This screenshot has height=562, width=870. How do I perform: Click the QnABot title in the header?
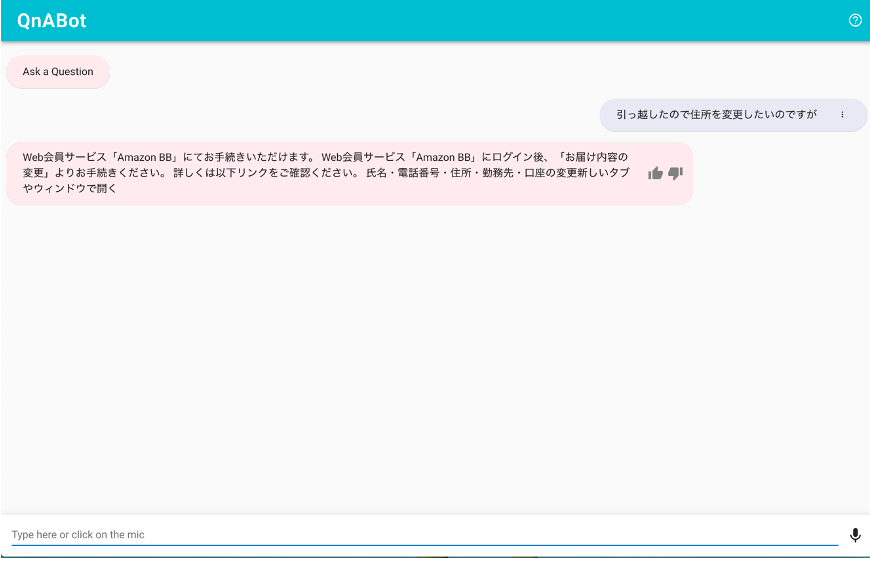click(x=52, y=21)
